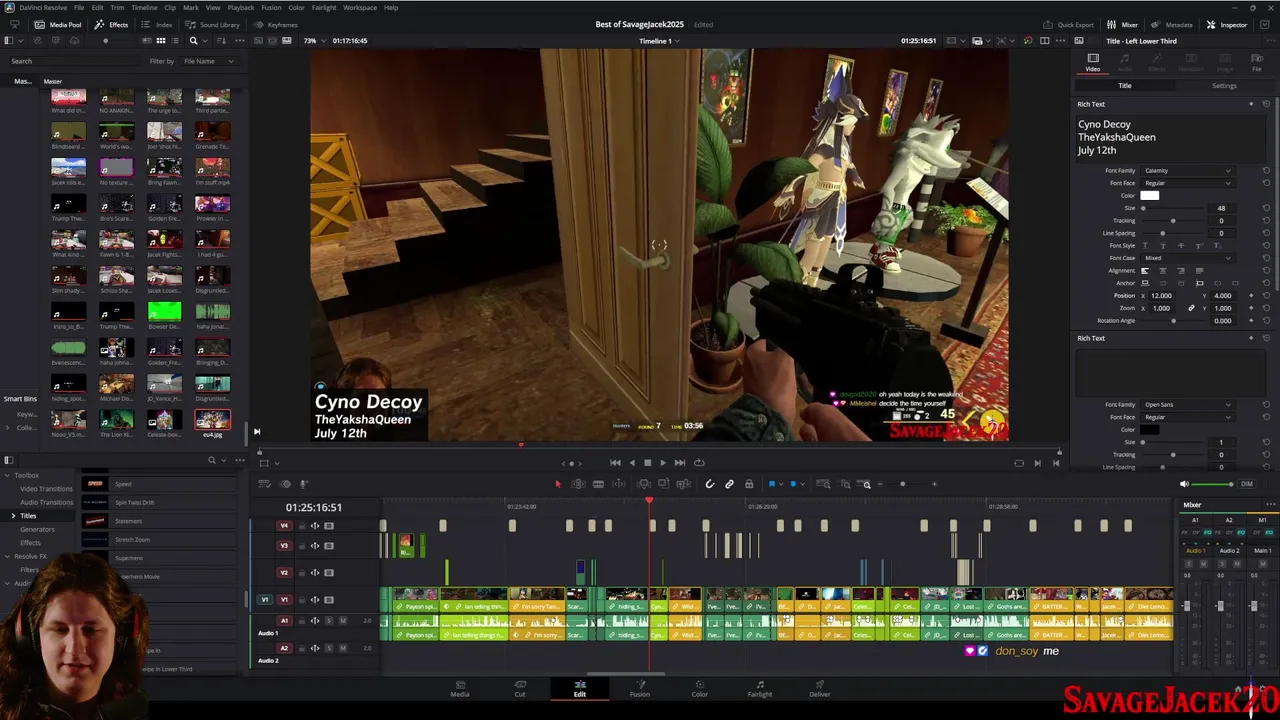The image size is (1280, 720).
Task: Open the first Font Face Regular dropdown
Action: pyautogui.click(x=1187, y=183)
